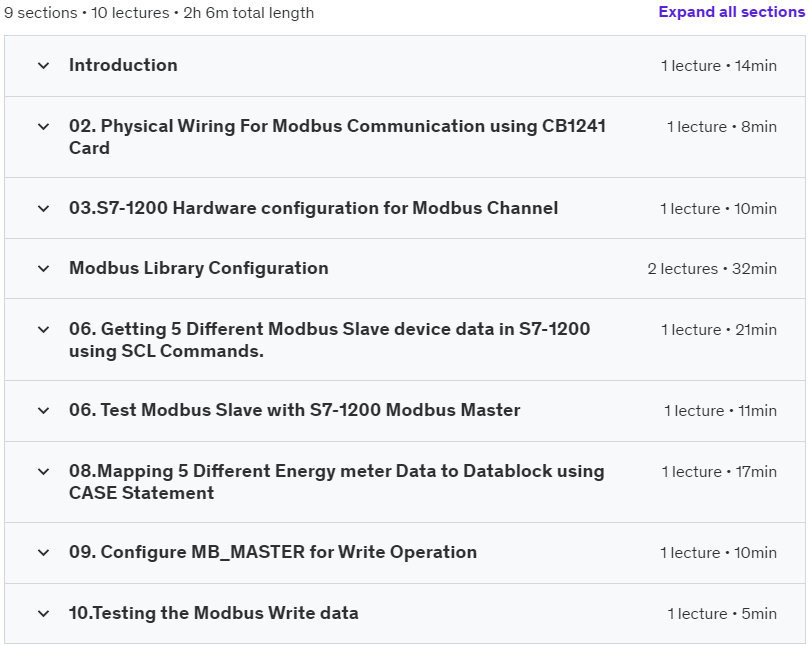Click 1 lecture 5min label

click(x=722, y=614)
